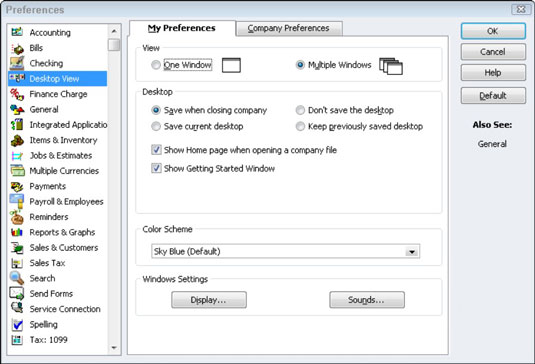This screenshot has height=364, width=535.
Task: Click the multiple windows illustration icon
Action: [x=391, y=65]
